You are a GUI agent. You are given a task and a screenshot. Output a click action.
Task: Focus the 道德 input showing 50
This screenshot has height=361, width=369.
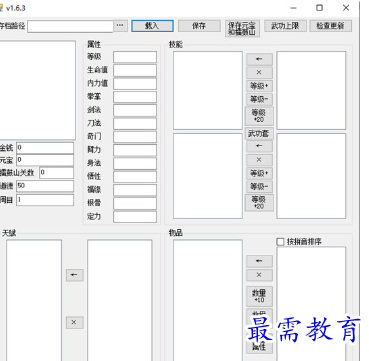click(x=45, y=186)
